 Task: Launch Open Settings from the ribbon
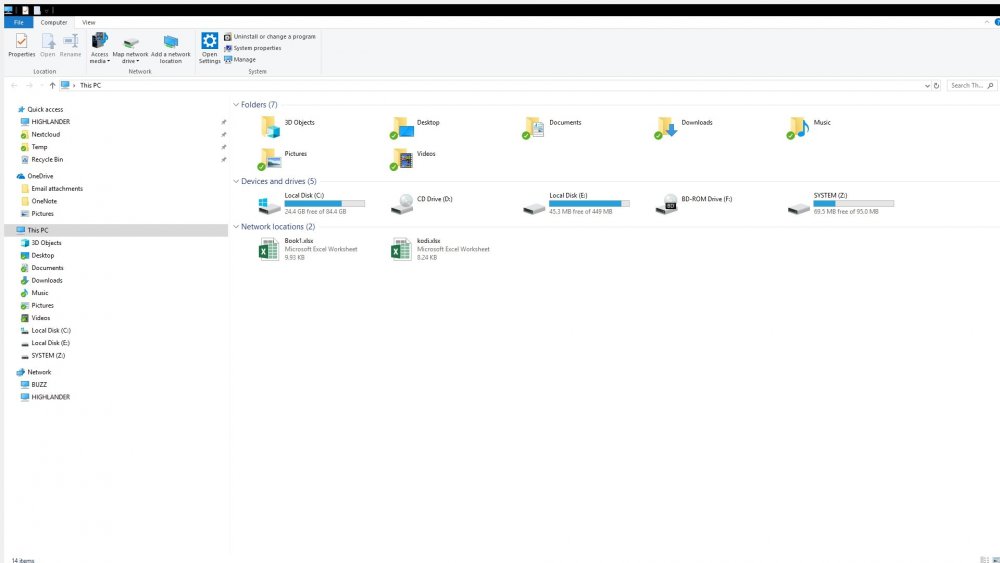pyautogui.click(x=209, y=48)
